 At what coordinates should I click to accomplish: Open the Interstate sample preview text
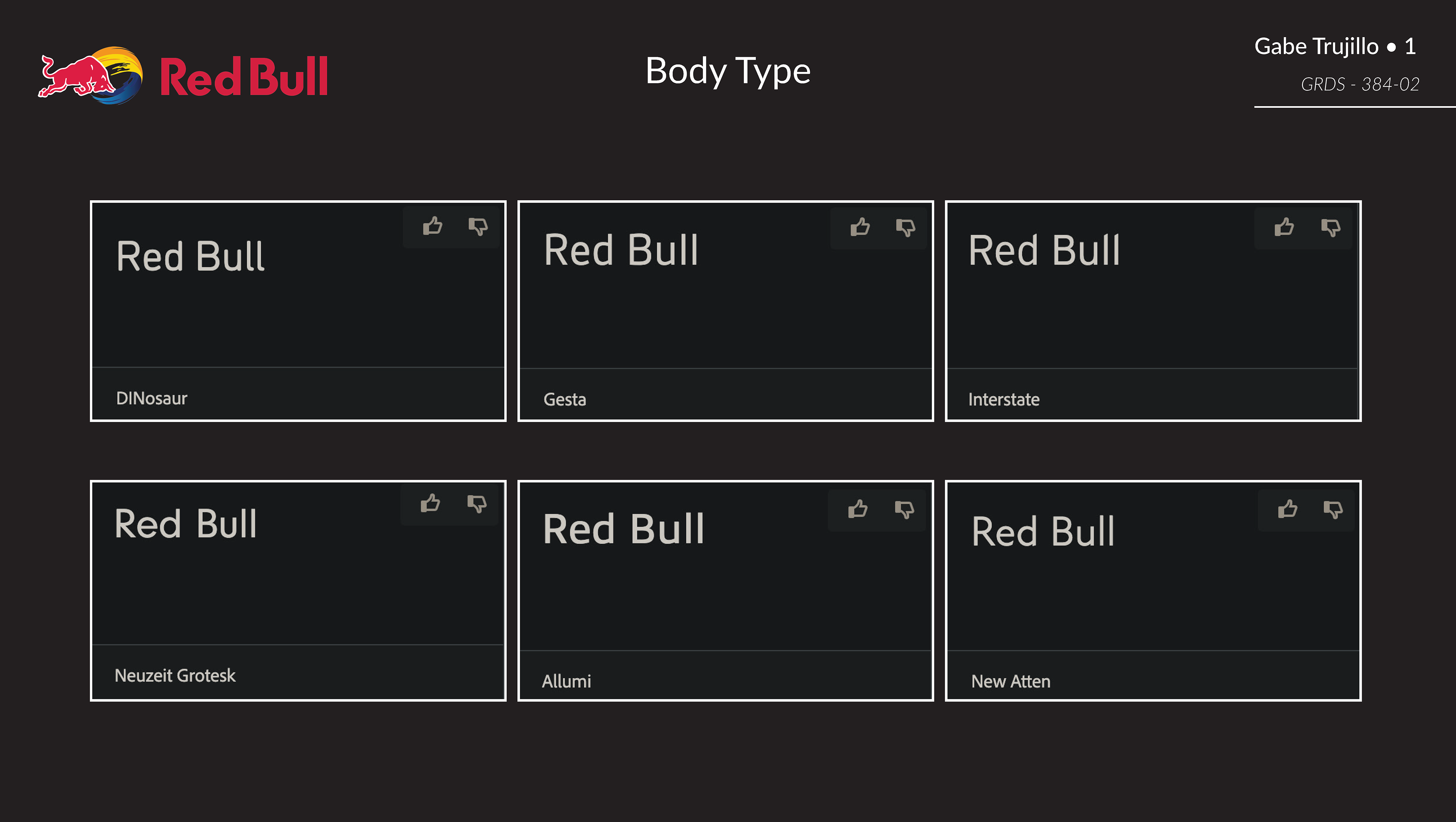1044,250
